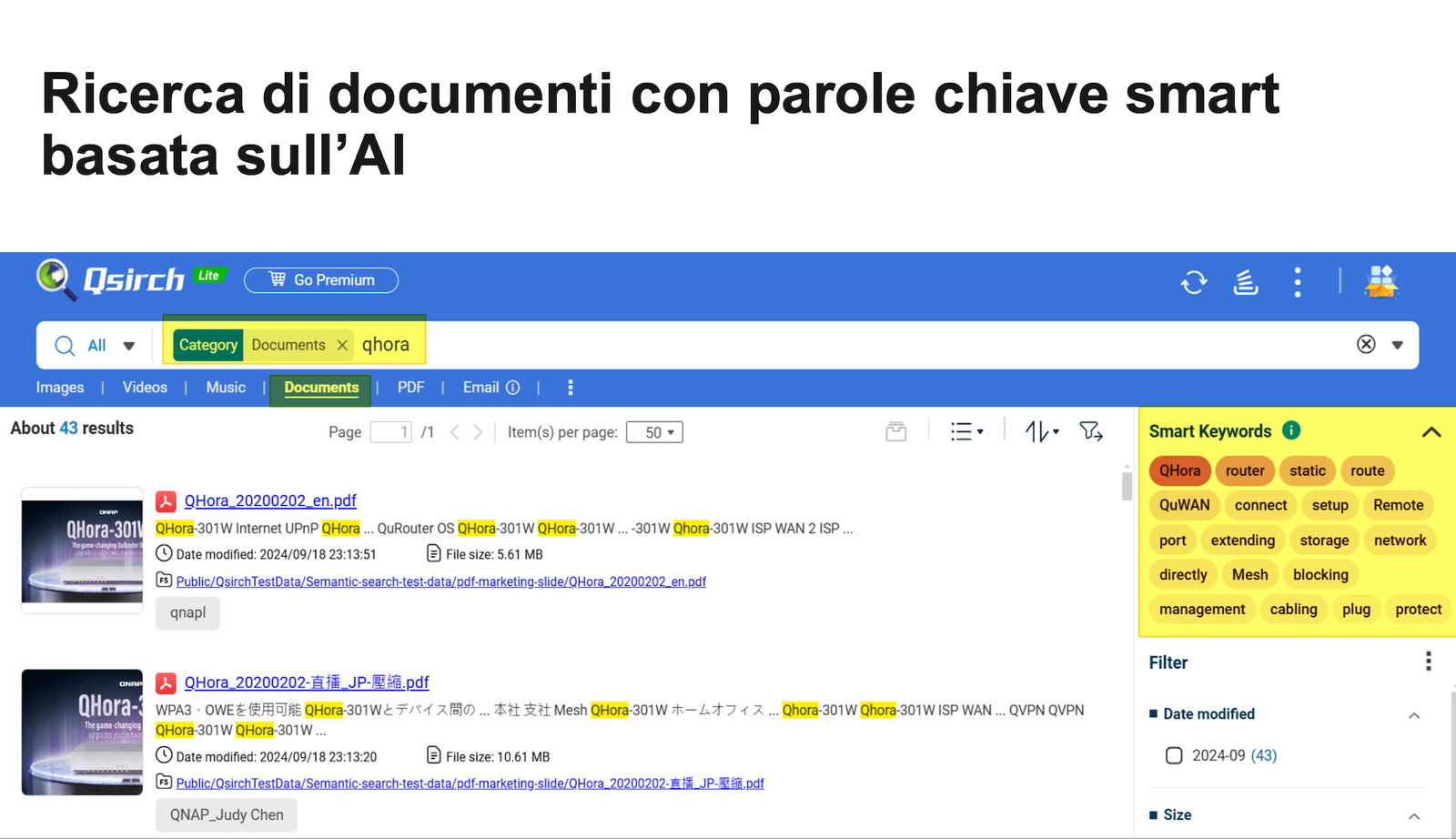Click the page number input box

(x=391, y=432)
